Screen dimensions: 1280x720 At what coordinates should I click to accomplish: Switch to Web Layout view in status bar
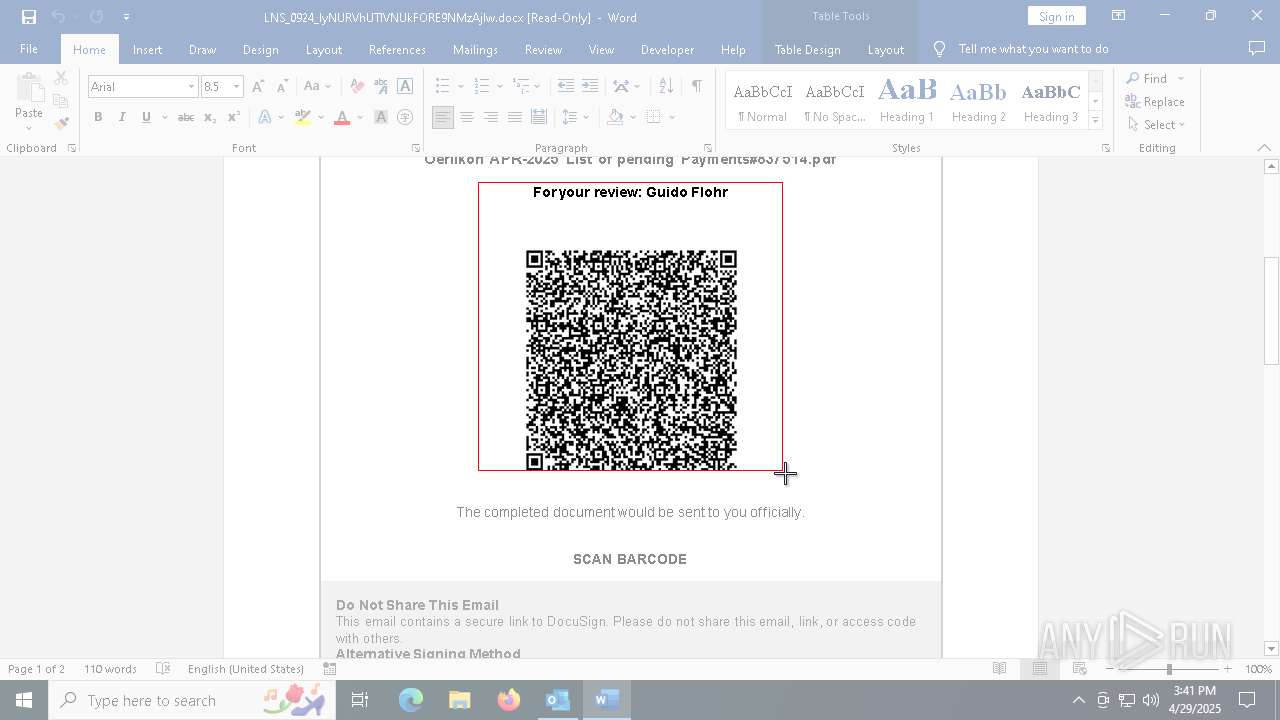(x=1079, y=669)
